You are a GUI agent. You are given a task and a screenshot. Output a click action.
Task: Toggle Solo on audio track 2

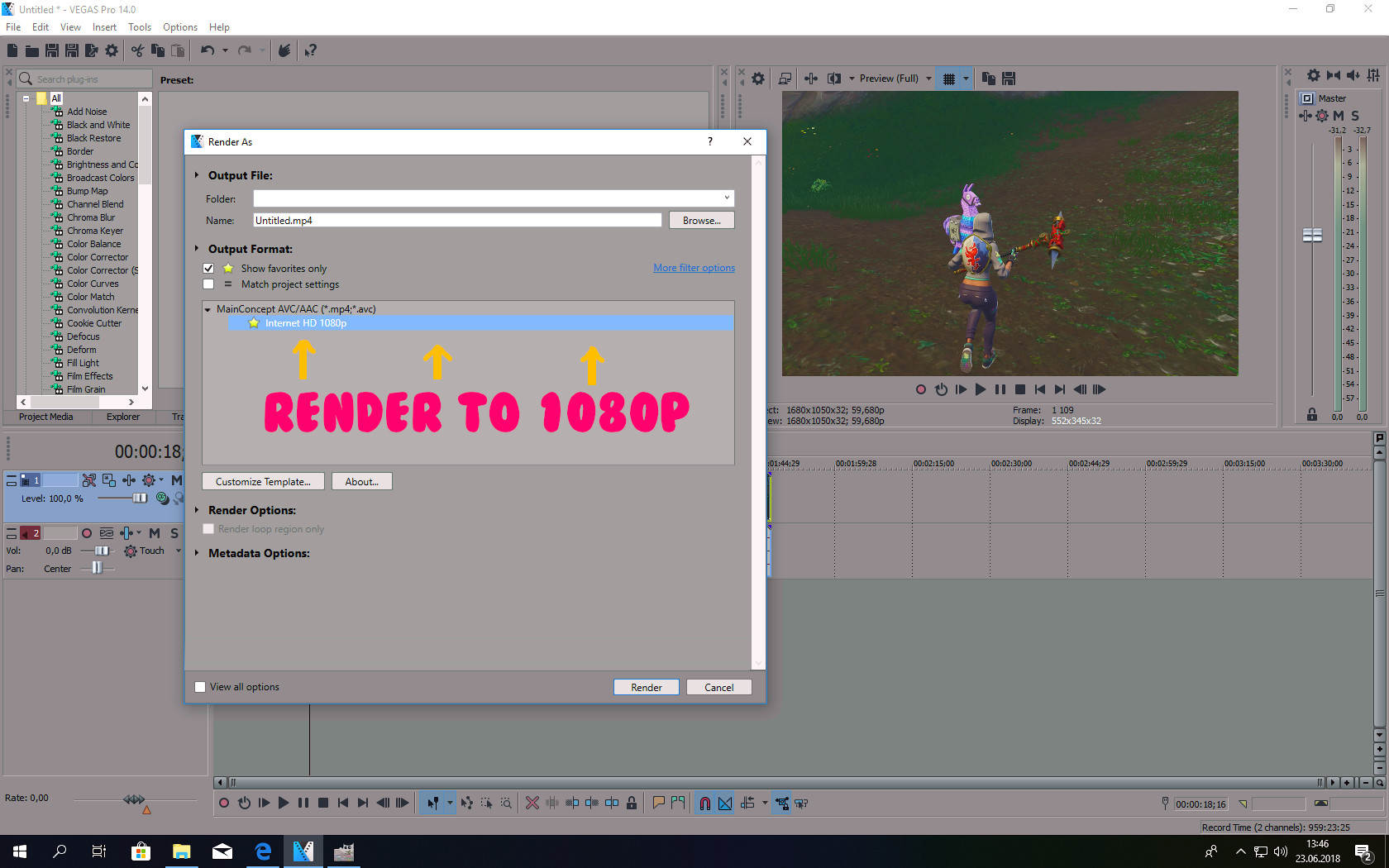pyautogui.click(x=174, y=533)
